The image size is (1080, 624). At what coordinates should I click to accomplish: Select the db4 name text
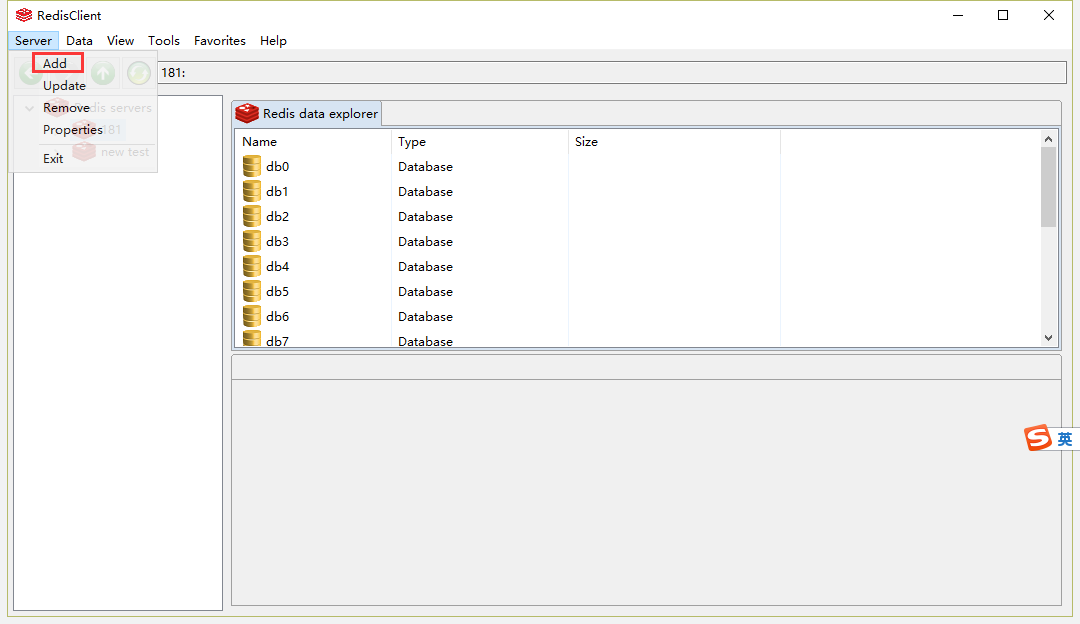click(x=278, y=267)
